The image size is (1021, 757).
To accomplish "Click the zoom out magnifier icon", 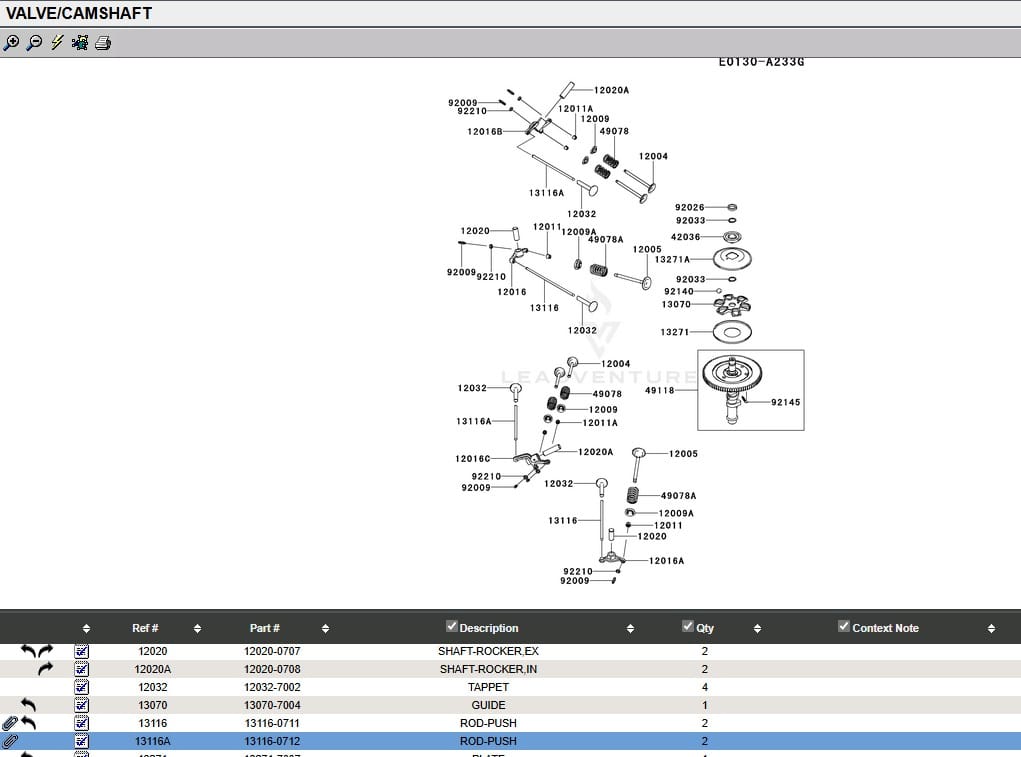I will tap(34, 43).
